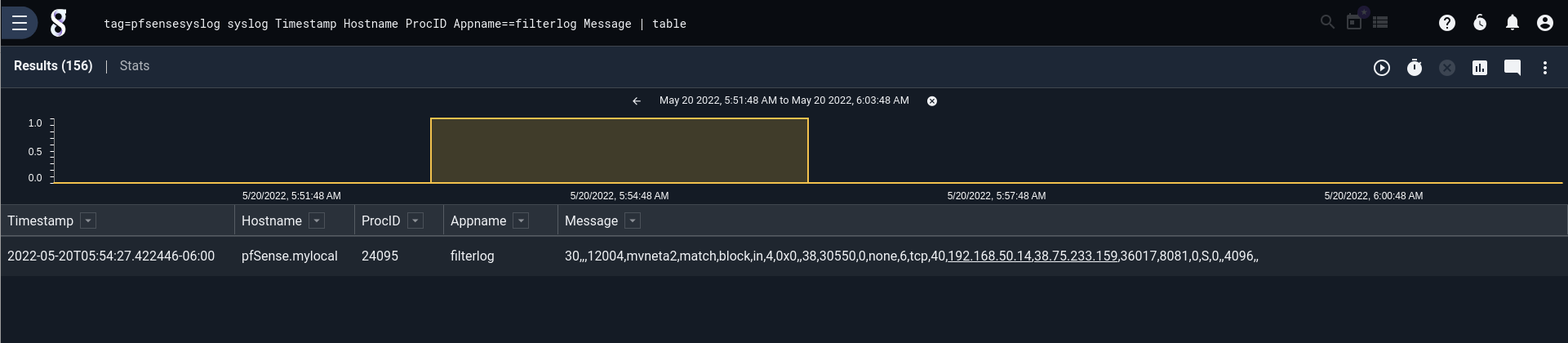Image resolution: width=1568 pixels, height=343 pixels.
Task: Open the help question mark icon
Action: tap(1447, 23)
